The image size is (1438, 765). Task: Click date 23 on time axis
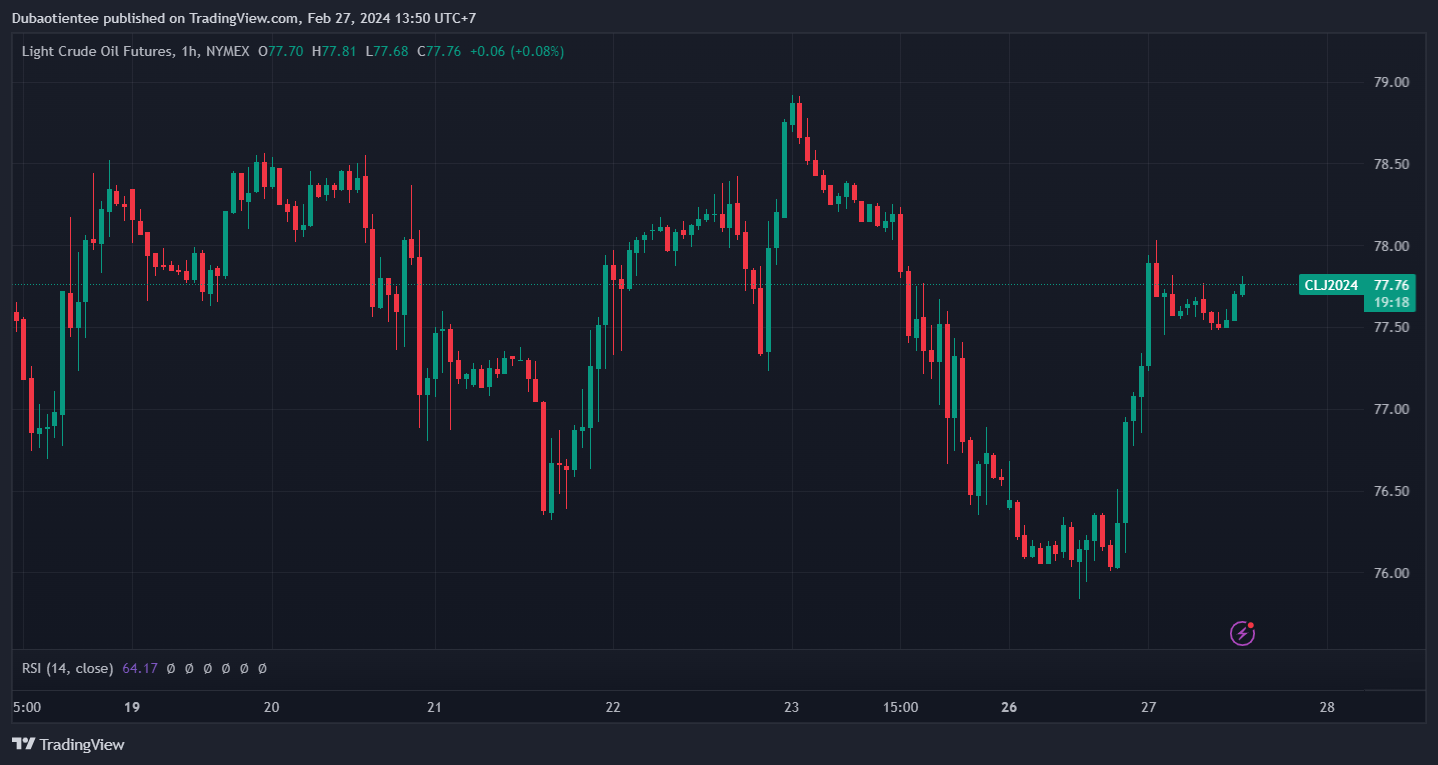[x=792, y=708]
